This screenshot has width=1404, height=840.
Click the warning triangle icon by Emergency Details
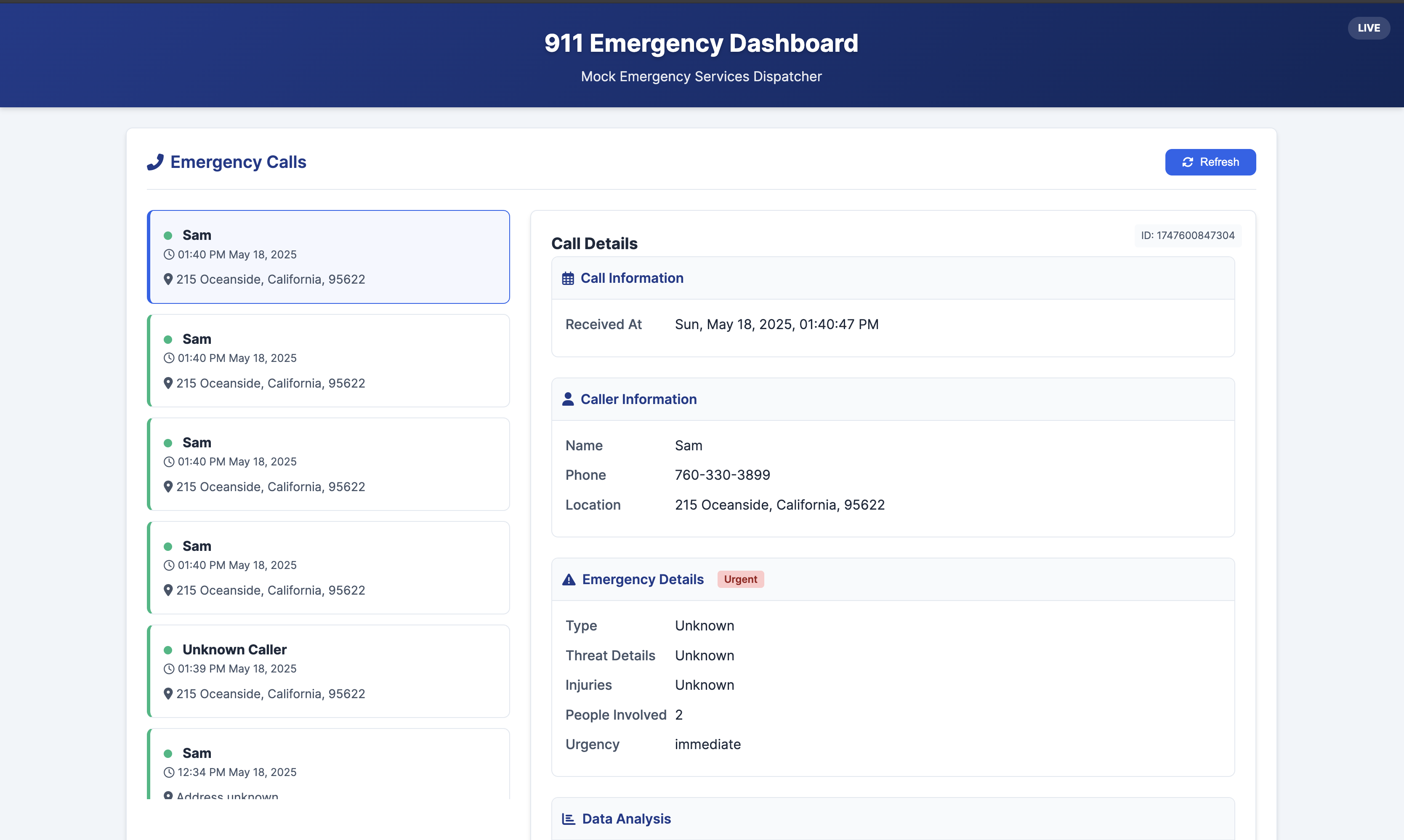point(568,579)
